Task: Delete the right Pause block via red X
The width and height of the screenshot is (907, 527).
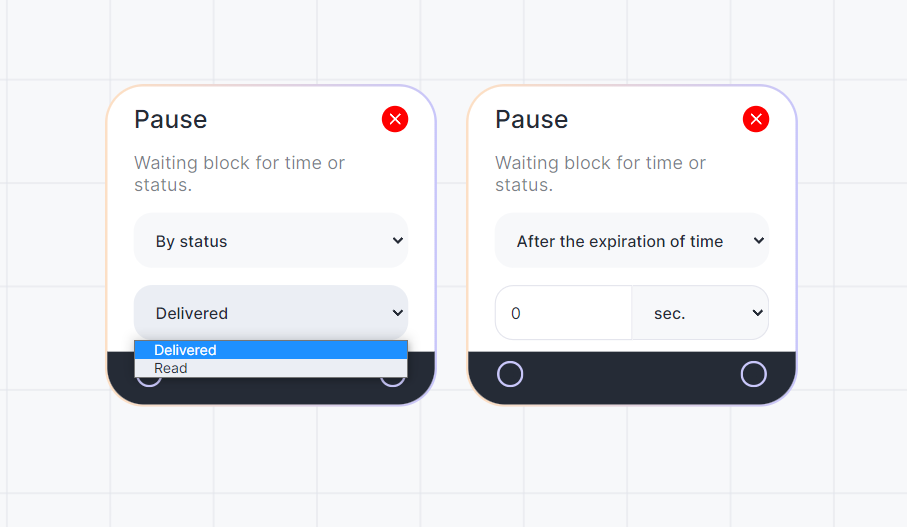Action: (756, 120)
